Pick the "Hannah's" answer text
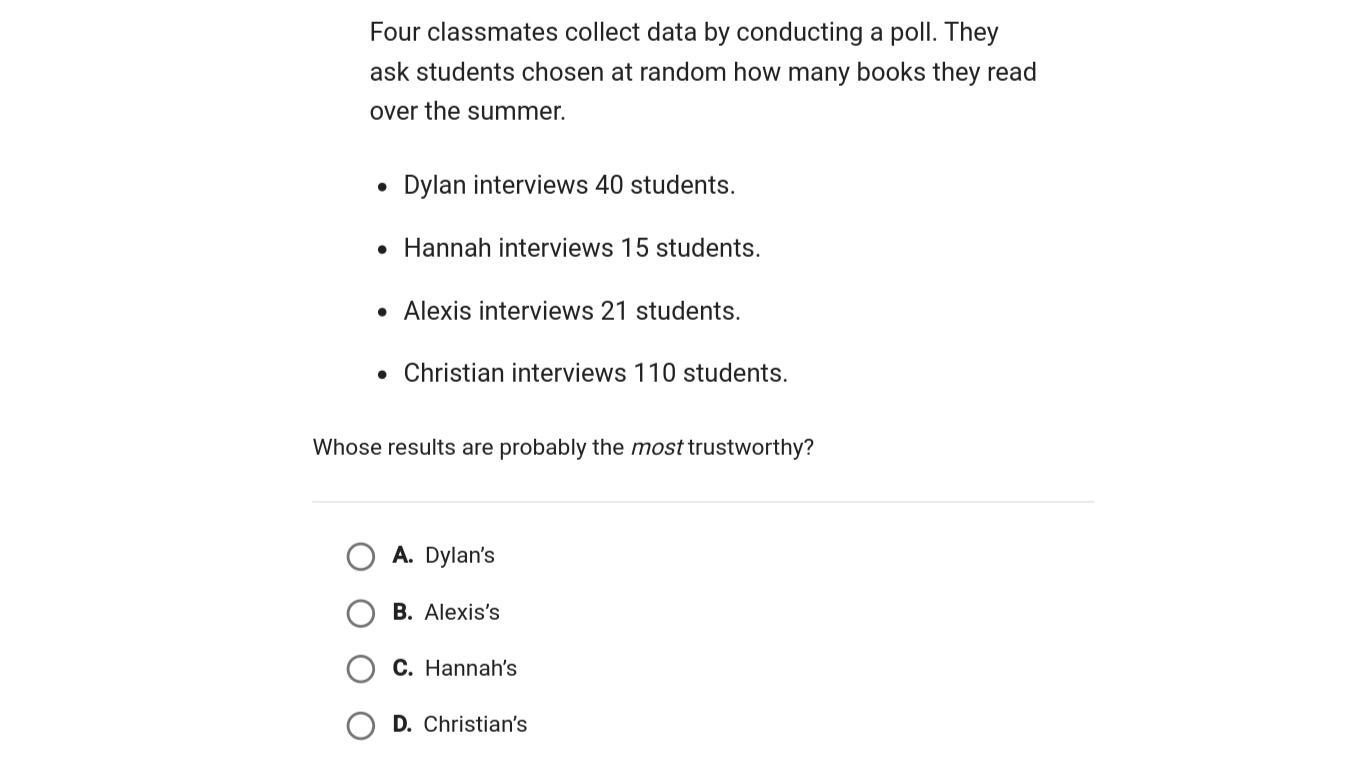1366x768 pixels. (x=471, y=668)
